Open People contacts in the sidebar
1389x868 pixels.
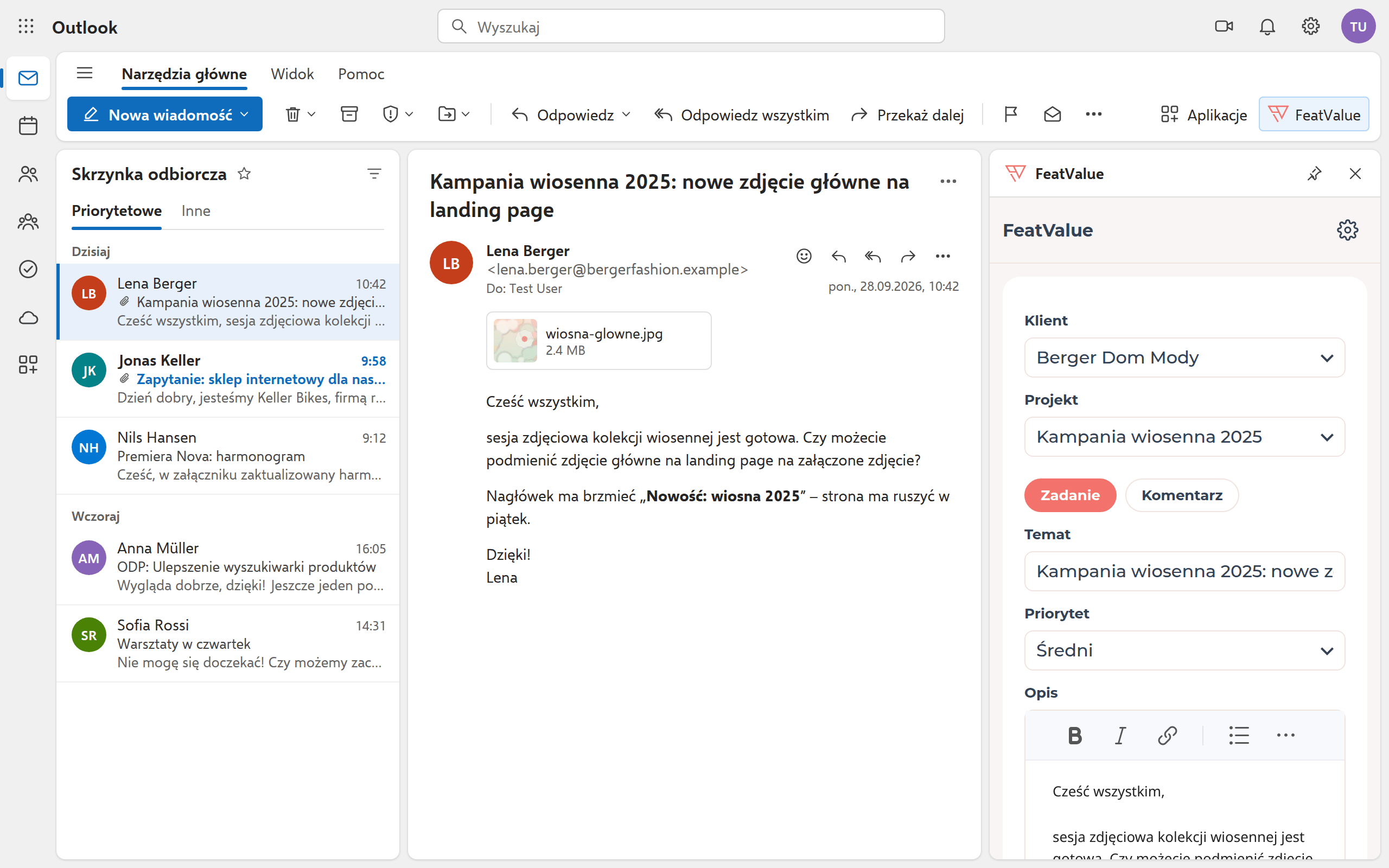coord(28,174)
